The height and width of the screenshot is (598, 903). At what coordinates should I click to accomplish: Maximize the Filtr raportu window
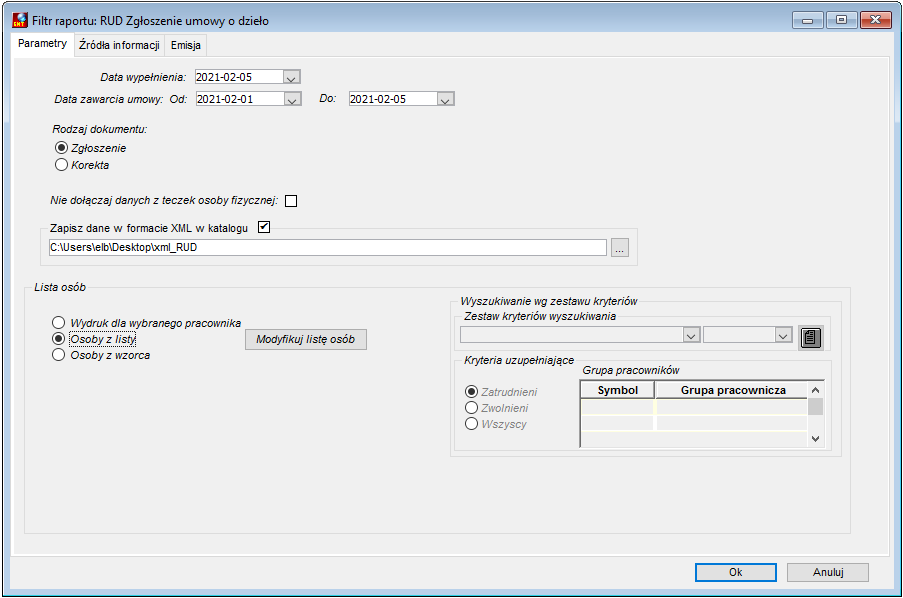point(841,20)
